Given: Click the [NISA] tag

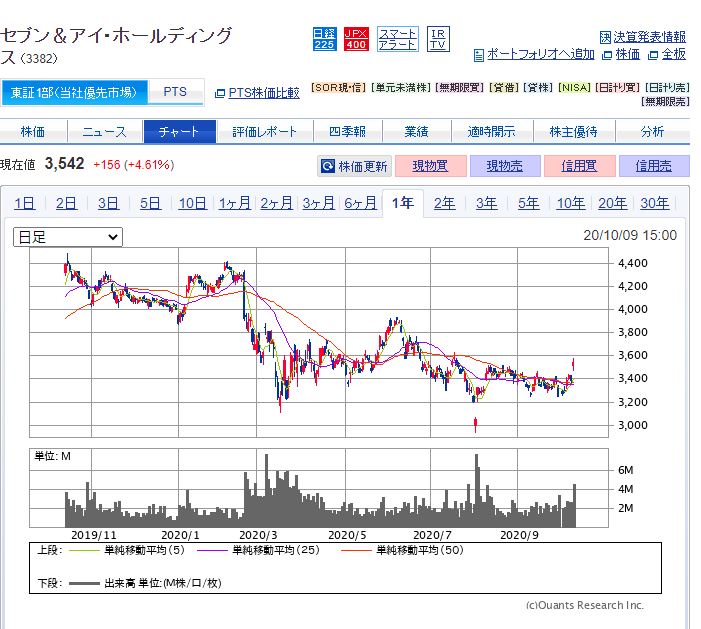Looking at the screenshot, I should click(575, 88).
